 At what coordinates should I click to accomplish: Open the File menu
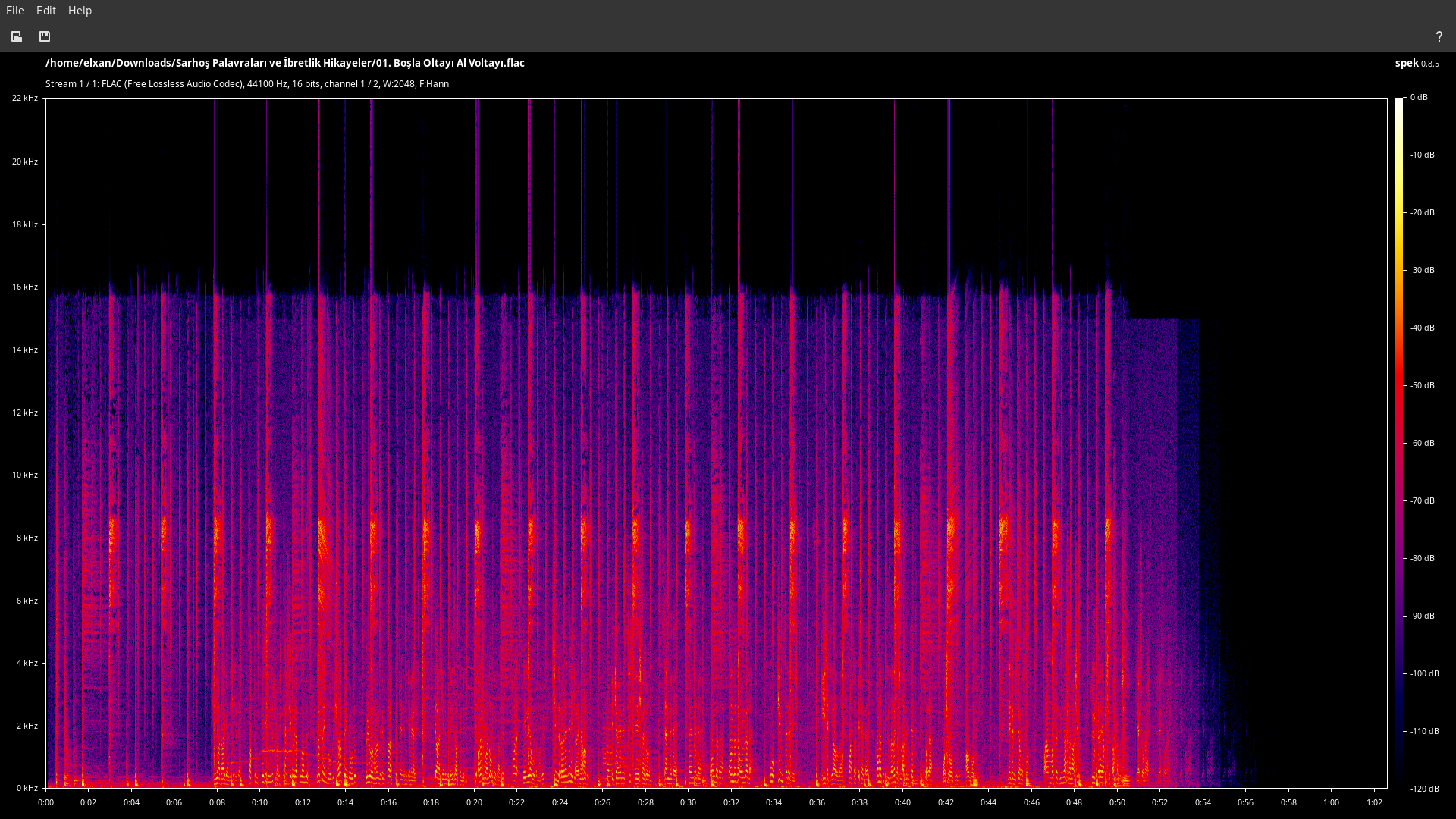(x=14, y=11)
